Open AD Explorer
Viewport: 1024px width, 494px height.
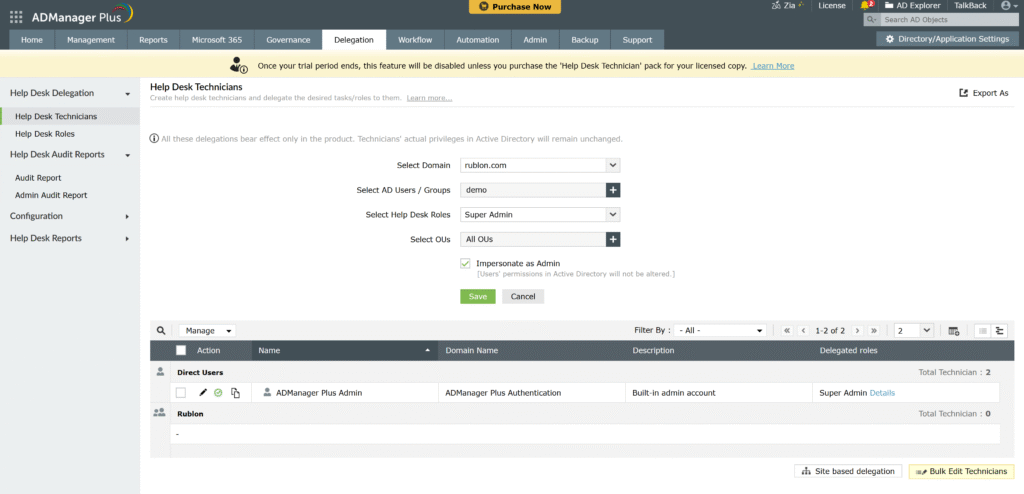[912, 5]
